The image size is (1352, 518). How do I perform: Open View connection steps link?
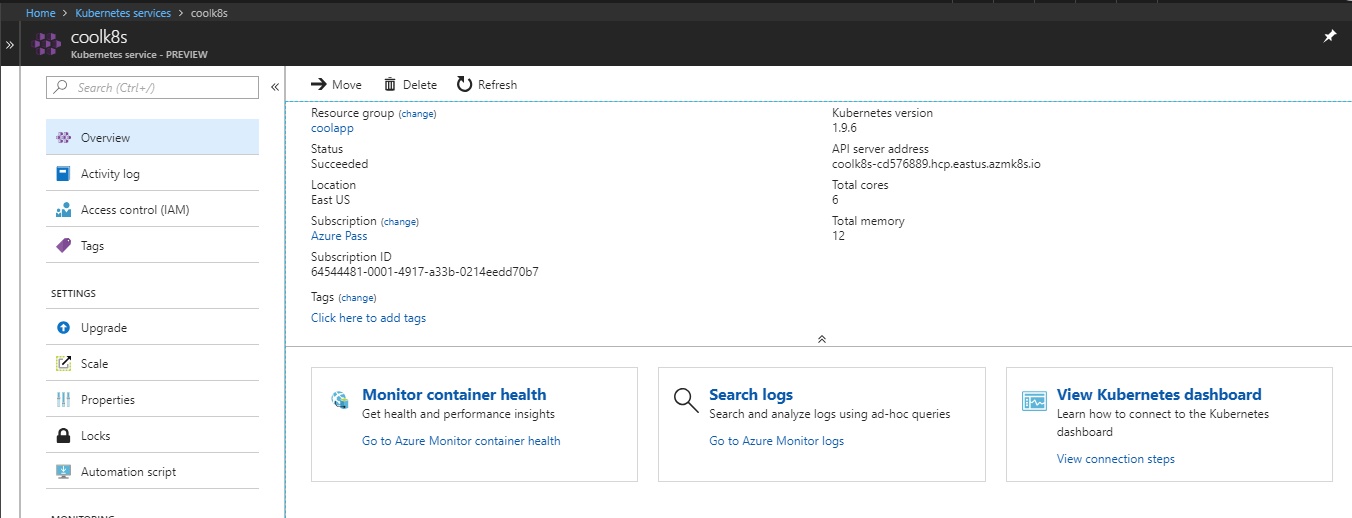pos(1115,459)
